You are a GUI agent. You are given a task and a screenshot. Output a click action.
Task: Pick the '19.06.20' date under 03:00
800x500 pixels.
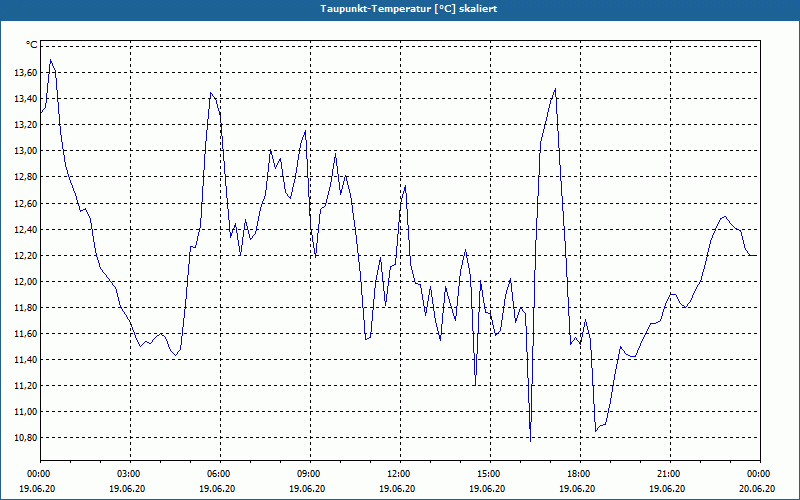(x=128, y=489)
